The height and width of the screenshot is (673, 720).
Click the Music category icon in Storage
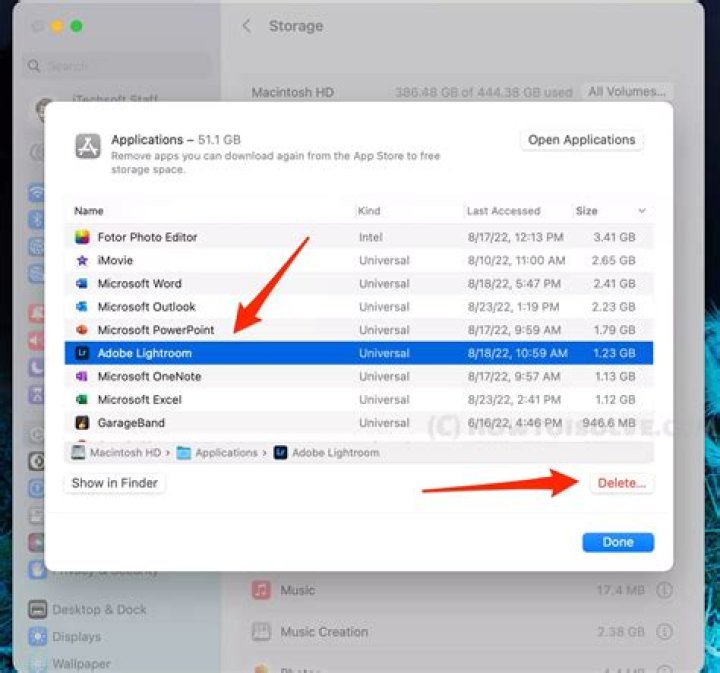(x=261, y=589)
